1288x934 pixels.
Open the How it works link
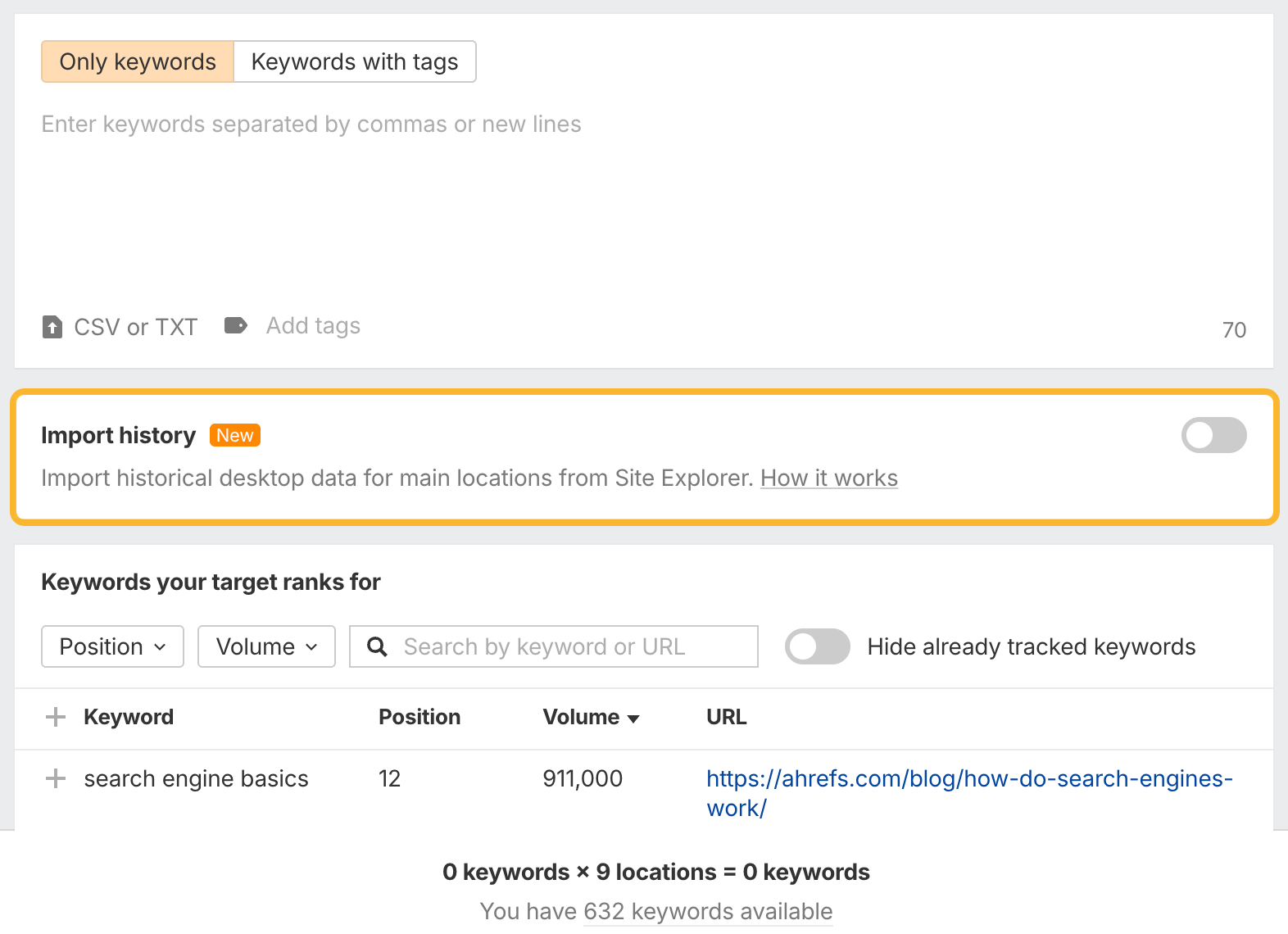click(829, 478)
